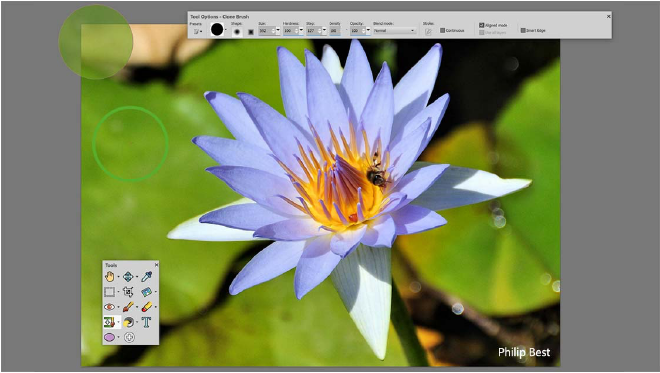Viewport: 660px width, 373px height.
Task: Choose the rectangular Selection tool
Action: (109, 292)
